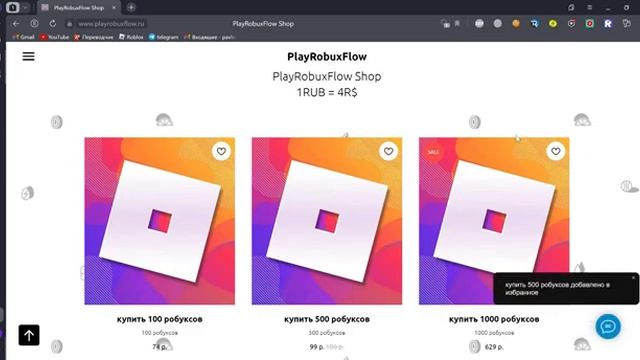This screenshot has height=360, width=640.
Task: Click the yellow-green extension icon
Action: point(553,24)
